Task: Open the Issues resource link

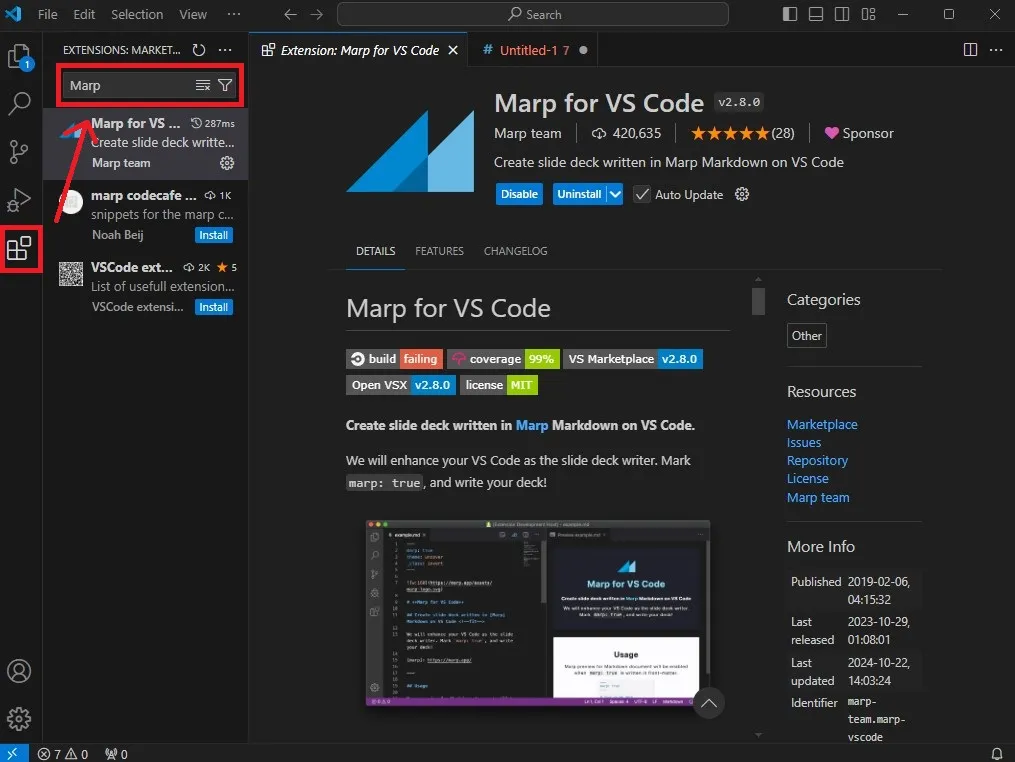Action: point(804,443)
